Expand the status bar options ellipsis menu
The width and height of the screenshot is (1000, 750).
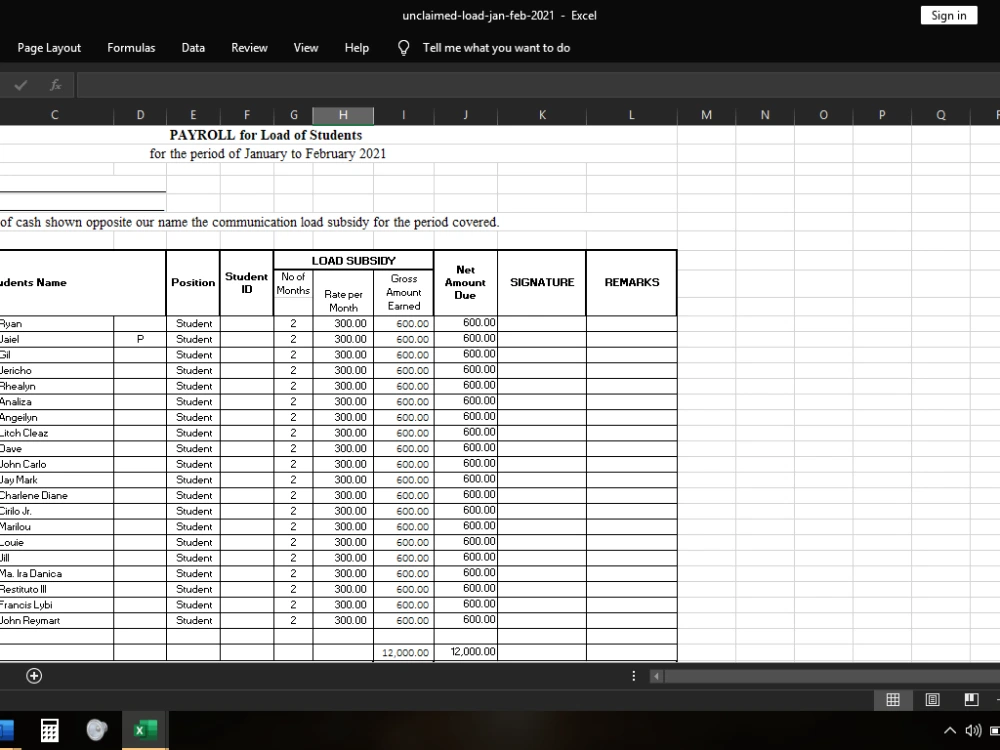(x=633, y=677)
